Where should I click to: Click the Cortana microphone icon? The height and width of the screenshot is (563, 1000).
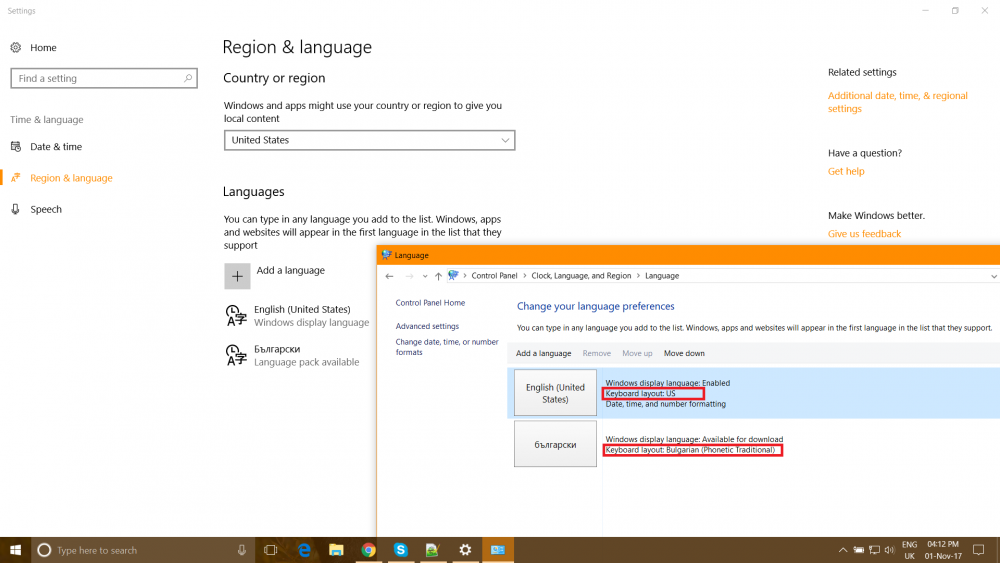(x=242, y=550)
